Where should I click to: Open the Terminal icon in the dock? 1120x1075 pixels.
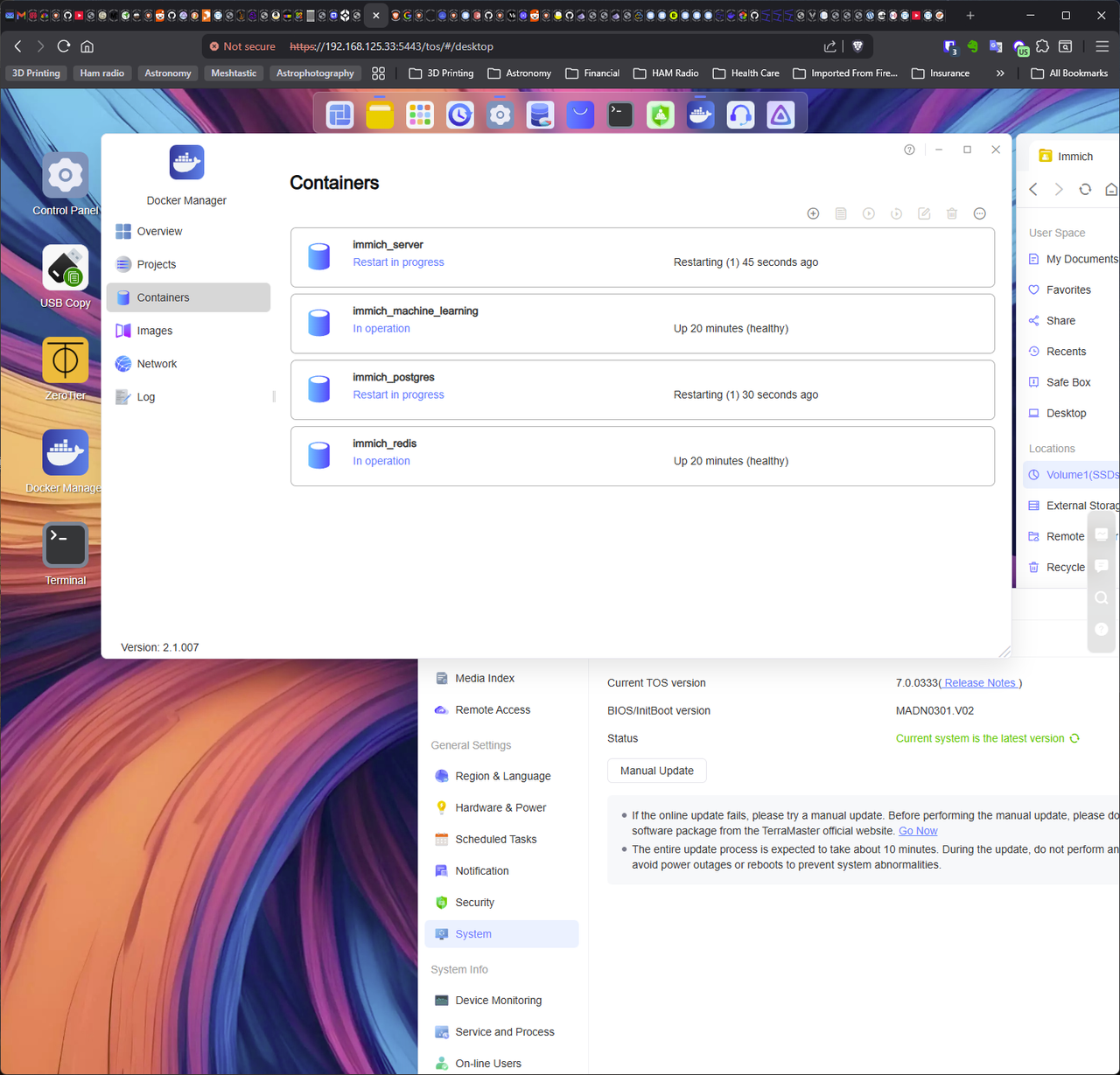point(620,115)
